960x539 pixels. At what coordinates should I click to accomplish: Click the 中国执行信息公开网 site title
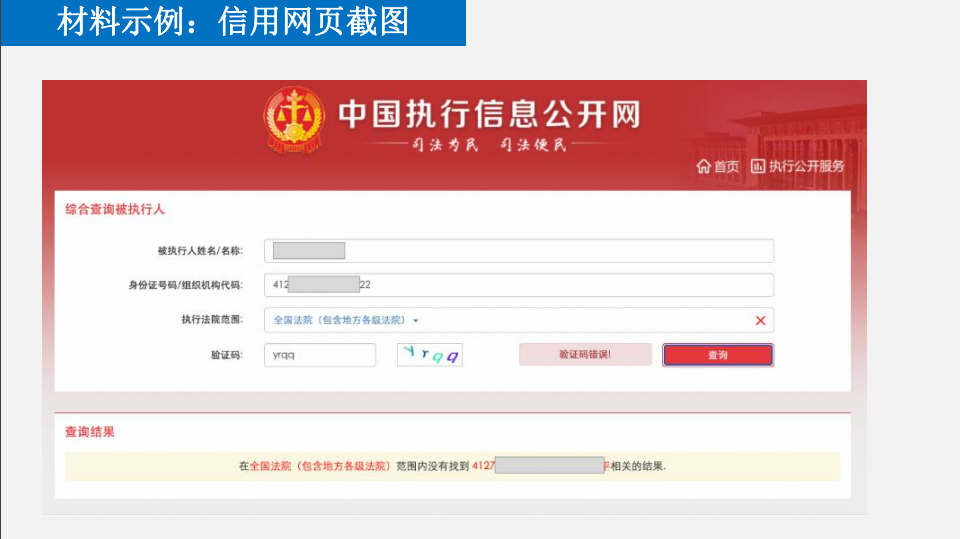489,115
